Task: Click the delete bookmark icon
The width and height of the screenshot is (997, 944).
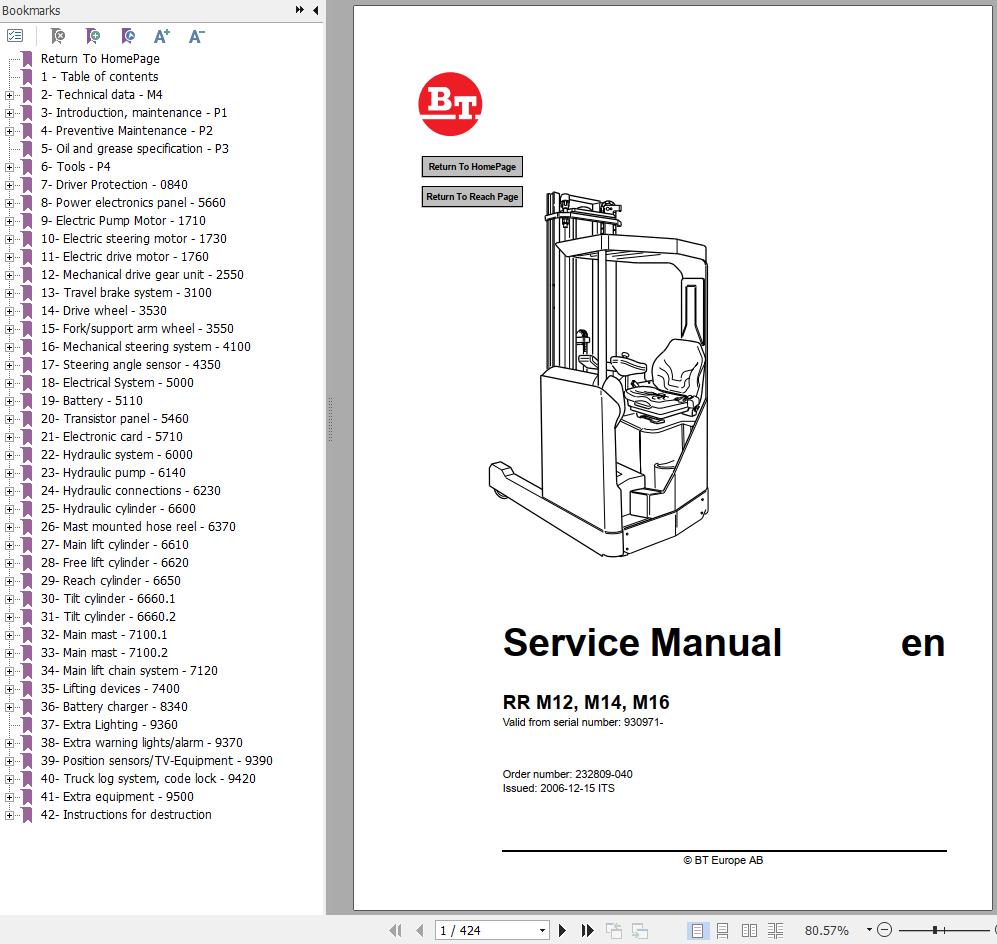Action: [x=58, y=36]
